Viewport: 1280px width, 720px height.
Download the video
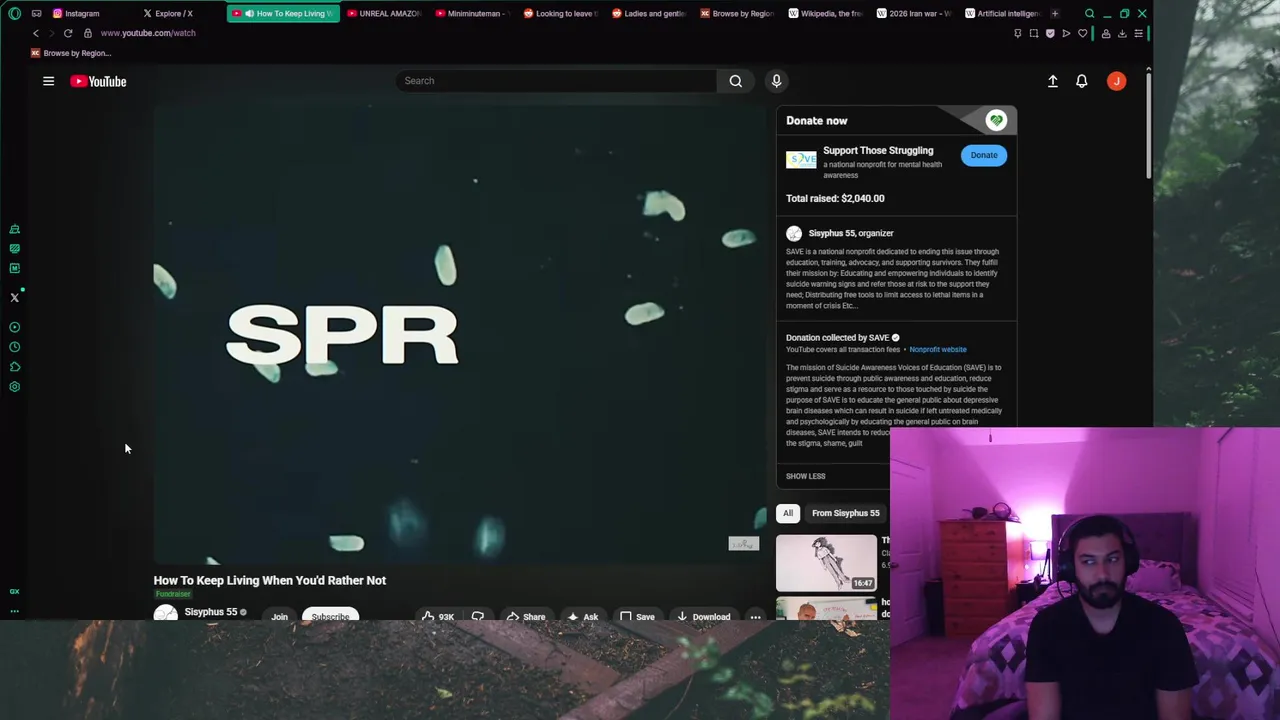coord(704,616)
